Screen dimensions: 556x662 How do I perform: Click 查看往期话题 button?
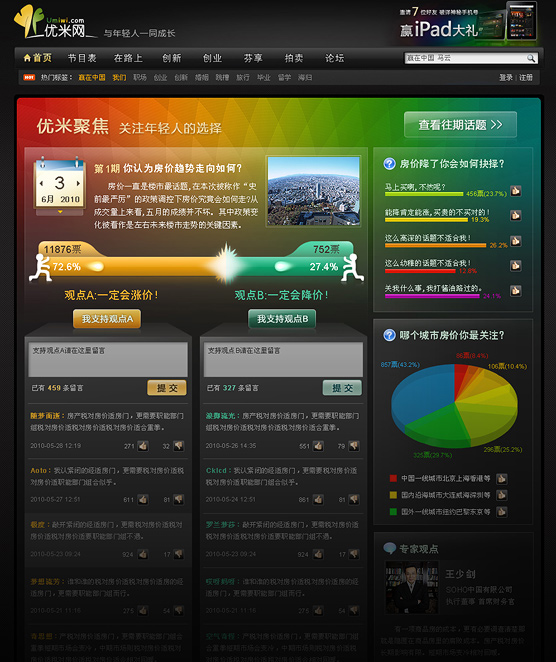(460, 125)
